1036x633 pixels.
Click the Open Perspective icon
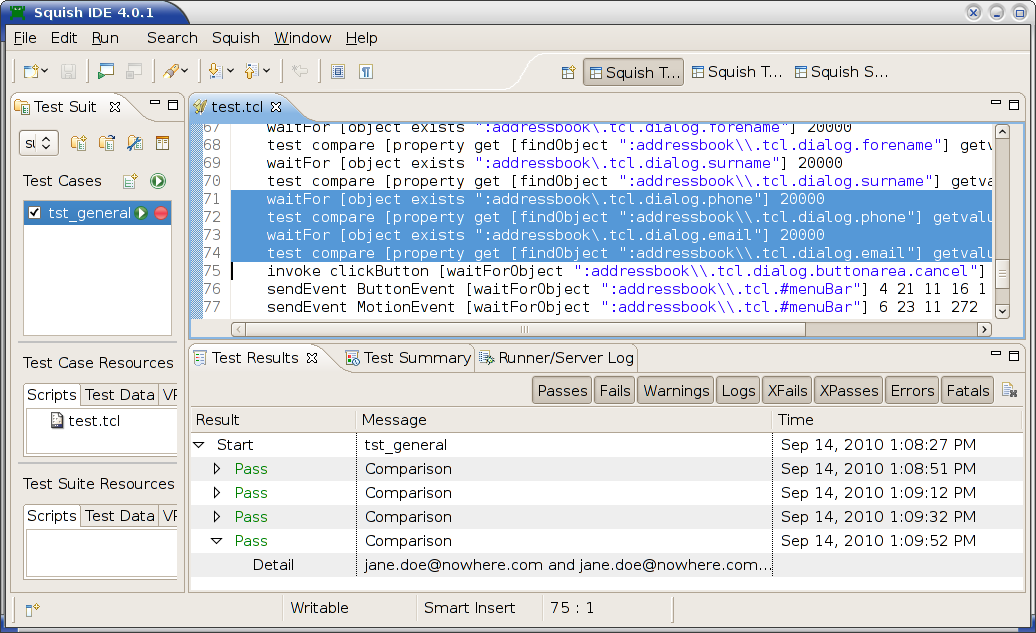point(567,72)
